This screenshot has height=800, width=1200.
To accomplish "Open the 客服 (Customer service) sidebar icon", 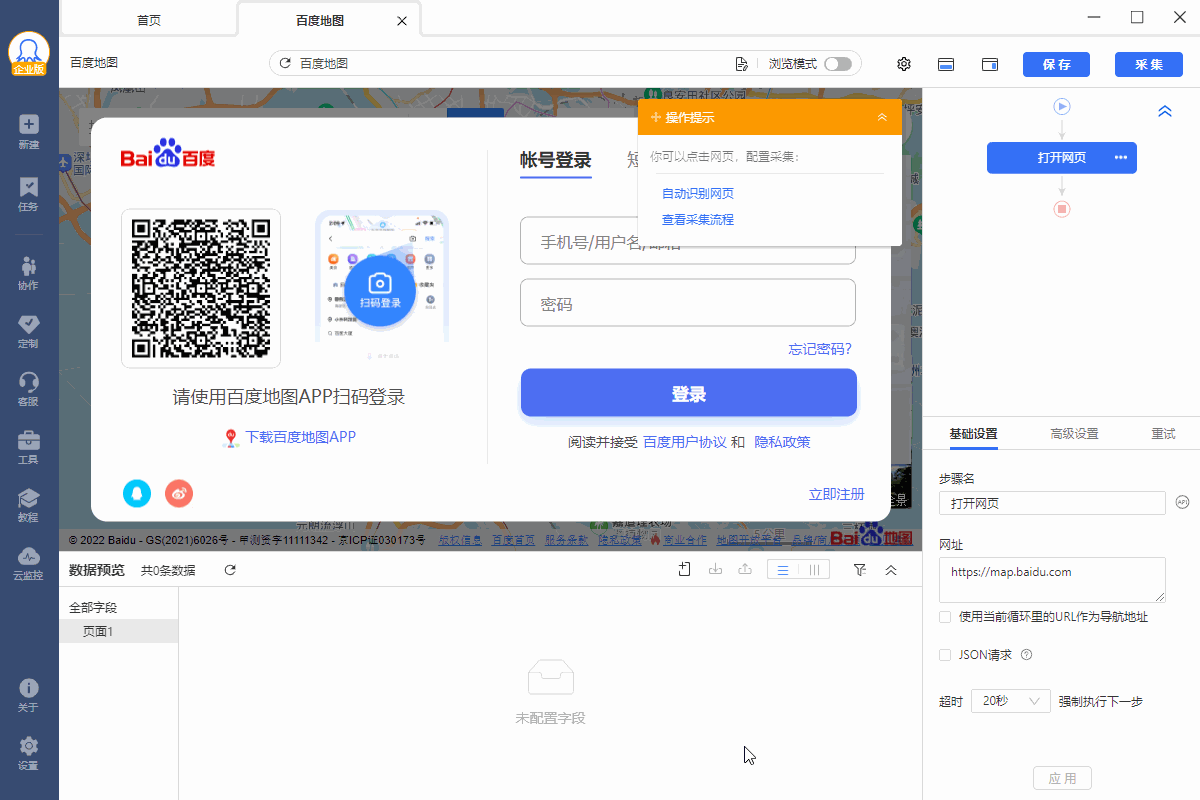I will pos(29,389).
